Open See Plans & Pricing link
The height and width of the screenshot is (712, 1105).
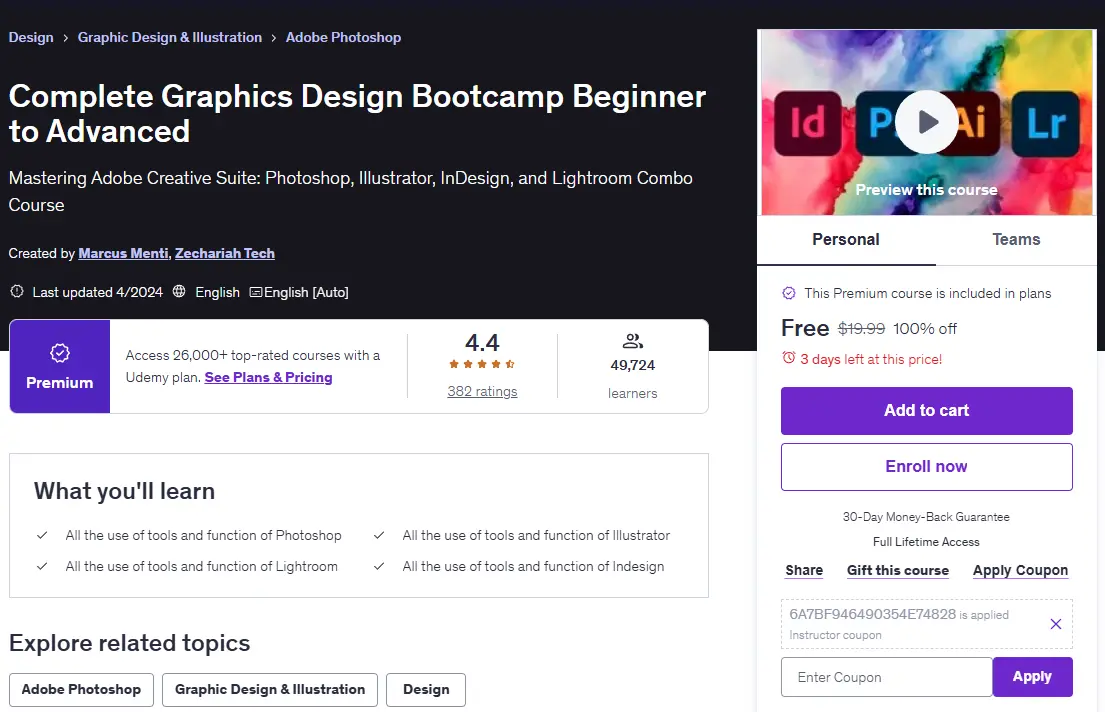pyautogui.click(x=268, y=377)
